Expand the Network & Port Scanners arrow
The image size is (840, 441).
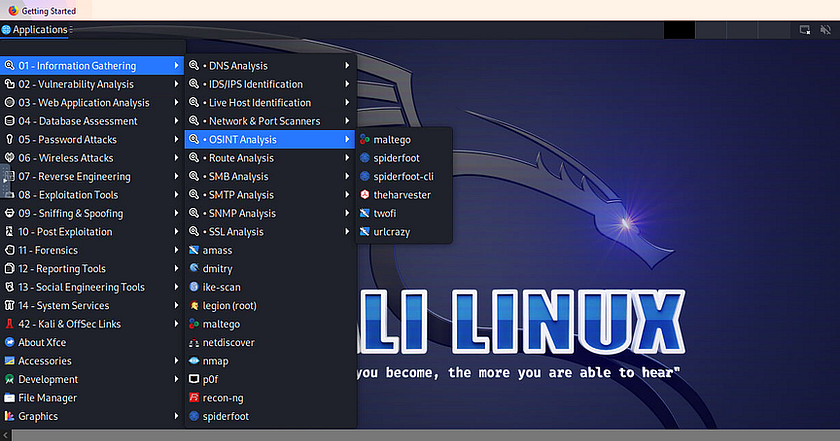347,121
